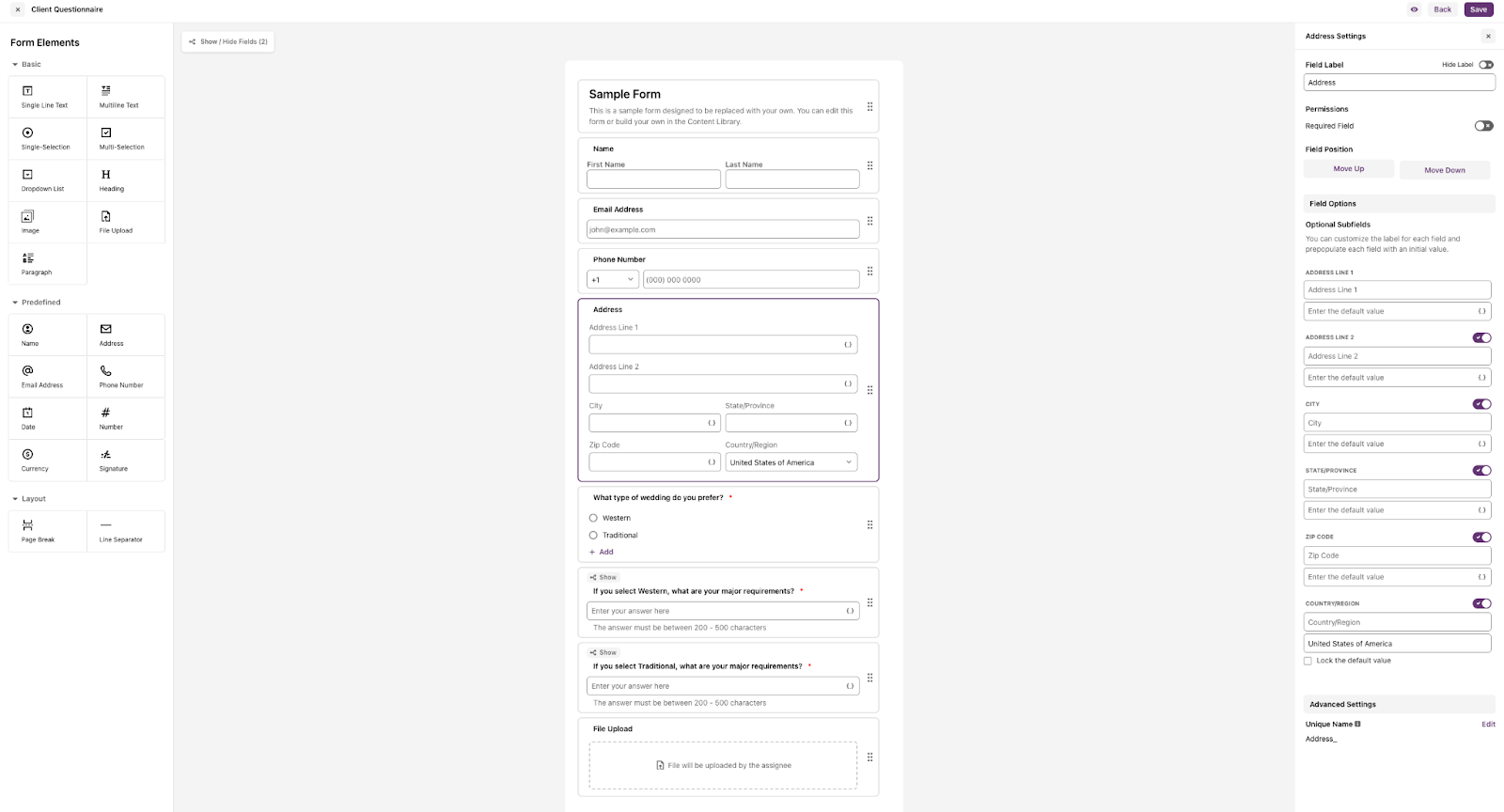Add a Single Line Text element
1504x812 pixels.
point(47,97)
